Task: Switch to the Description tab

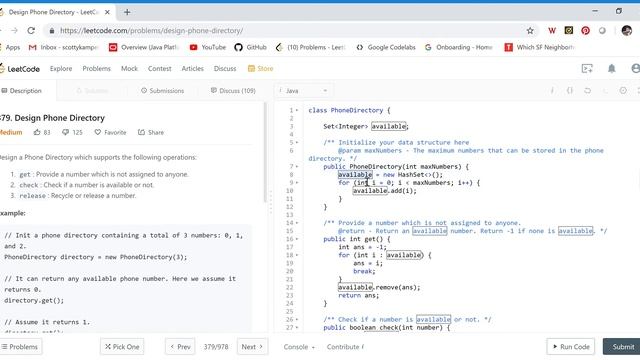Action: (x=22, y=91)
